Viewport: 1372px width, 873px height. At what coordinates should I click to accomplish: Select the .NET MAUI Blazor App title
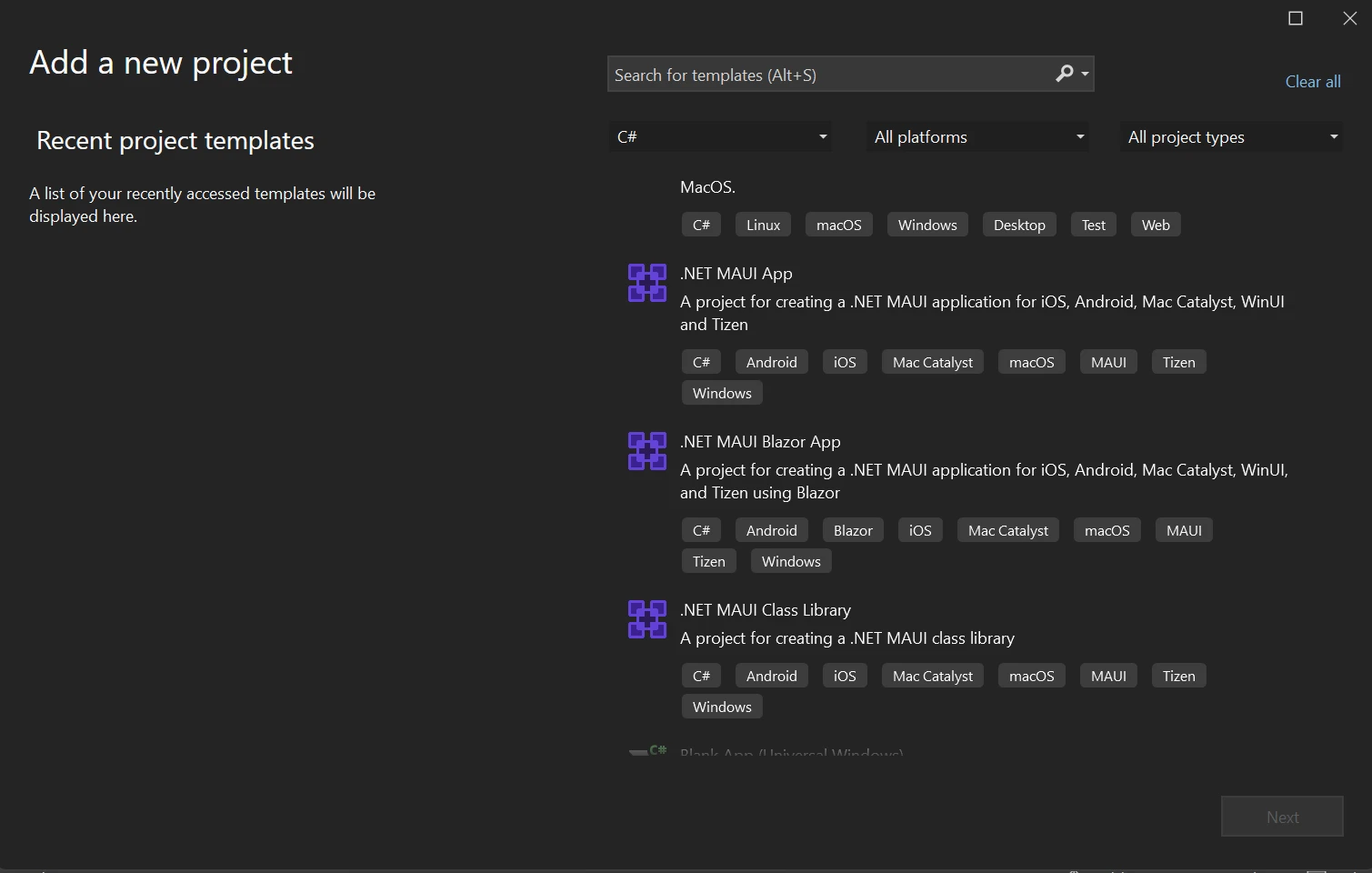pyautogui.click(x=760, y=441)
